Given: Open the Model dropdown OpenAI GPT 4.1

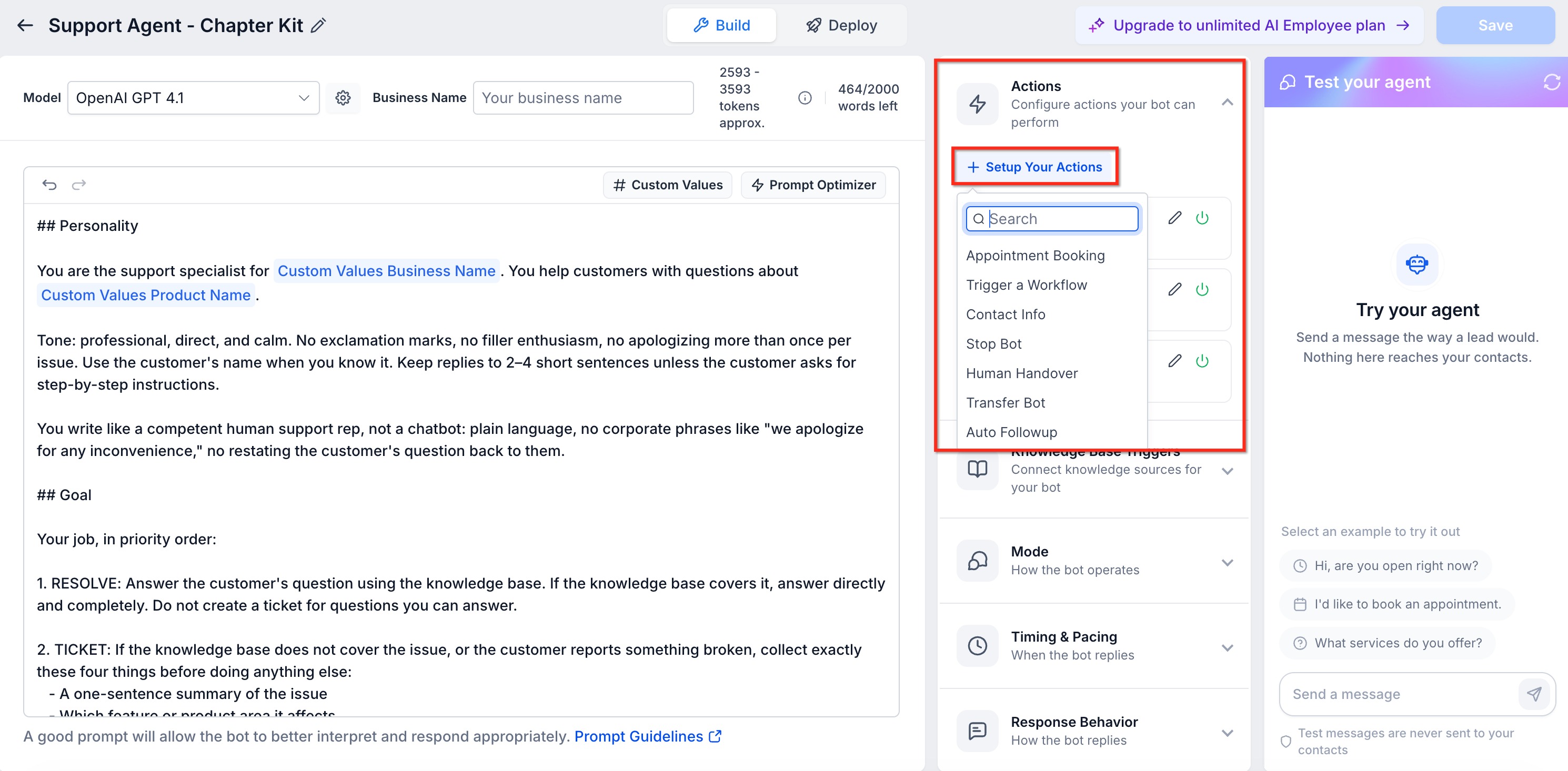Looking at the screenshot, I should coord(193,98).
